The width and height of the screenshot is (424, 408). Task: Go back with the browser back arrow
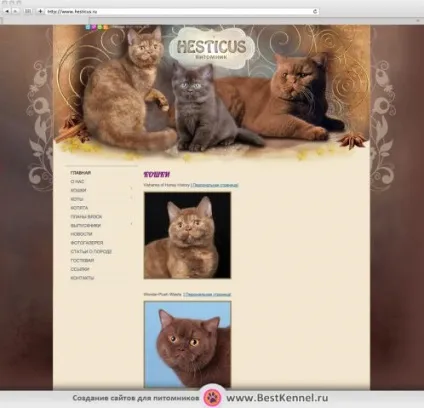click(x=7, y=11)
